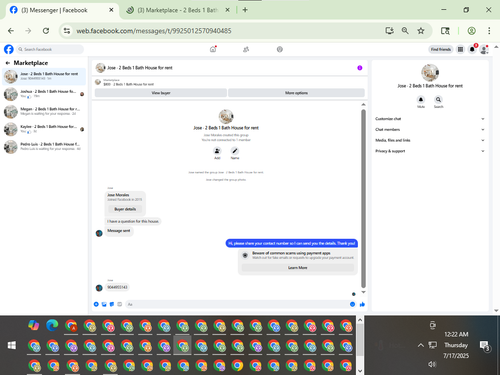Click the install app icon in address bar
The image size is (500, 375).
pyautogui.click(x=389, y=31)
